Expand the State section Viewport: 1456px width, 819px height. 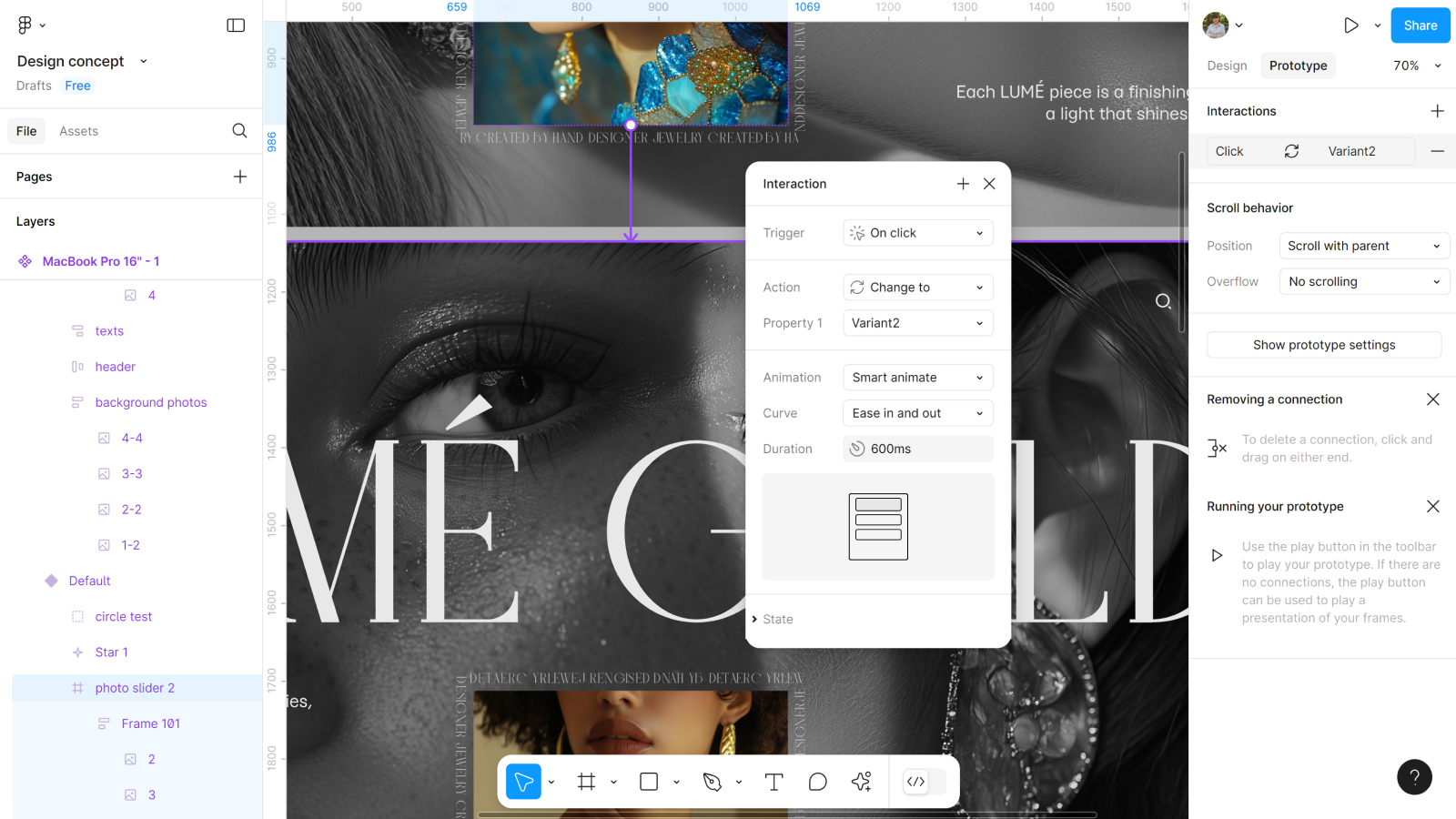pyautogui.click(x=773, y=620)
